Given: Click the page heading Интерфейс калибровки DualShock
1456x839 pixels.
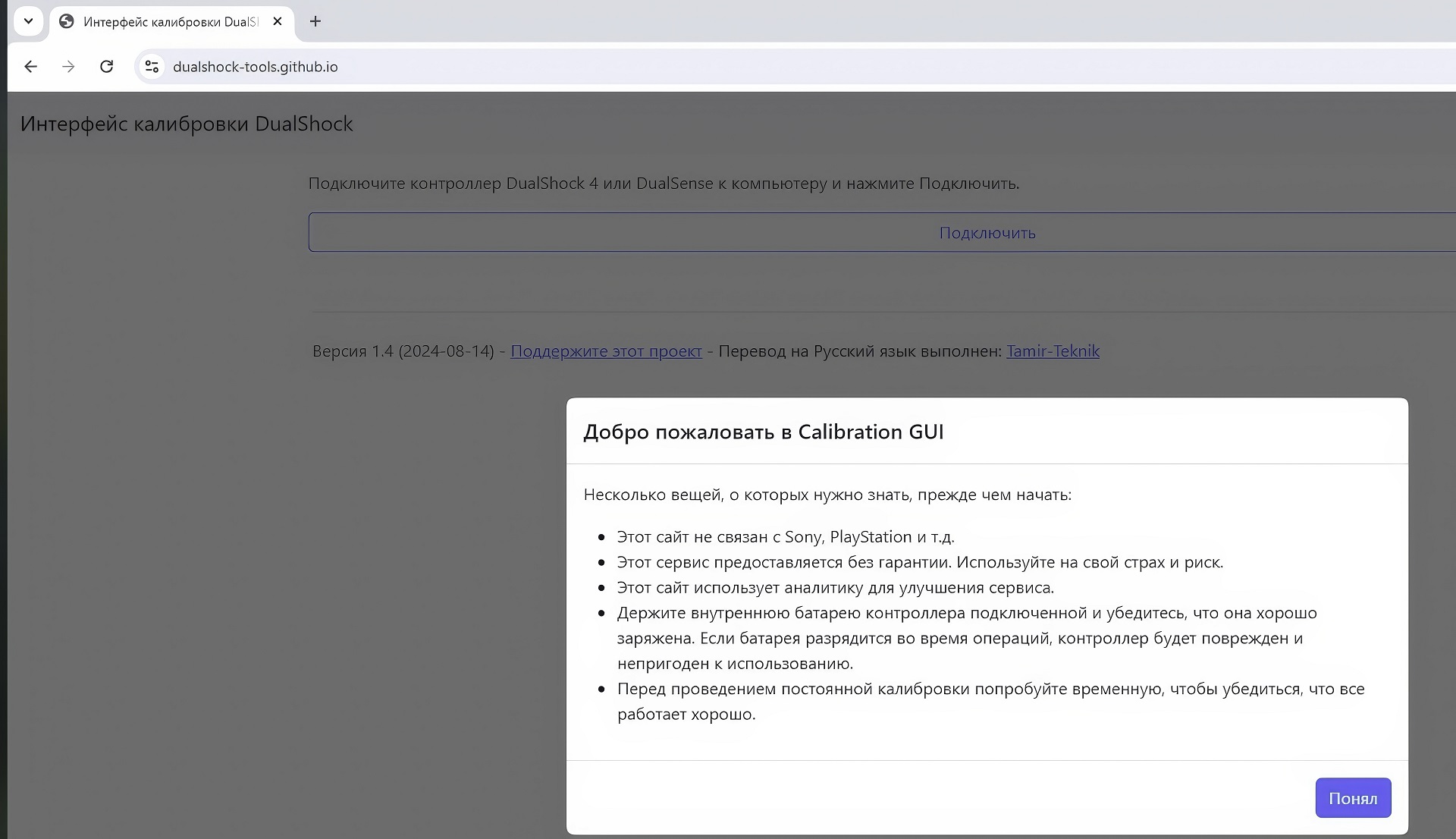Looking at the screenshot, I should coord(187,124).
